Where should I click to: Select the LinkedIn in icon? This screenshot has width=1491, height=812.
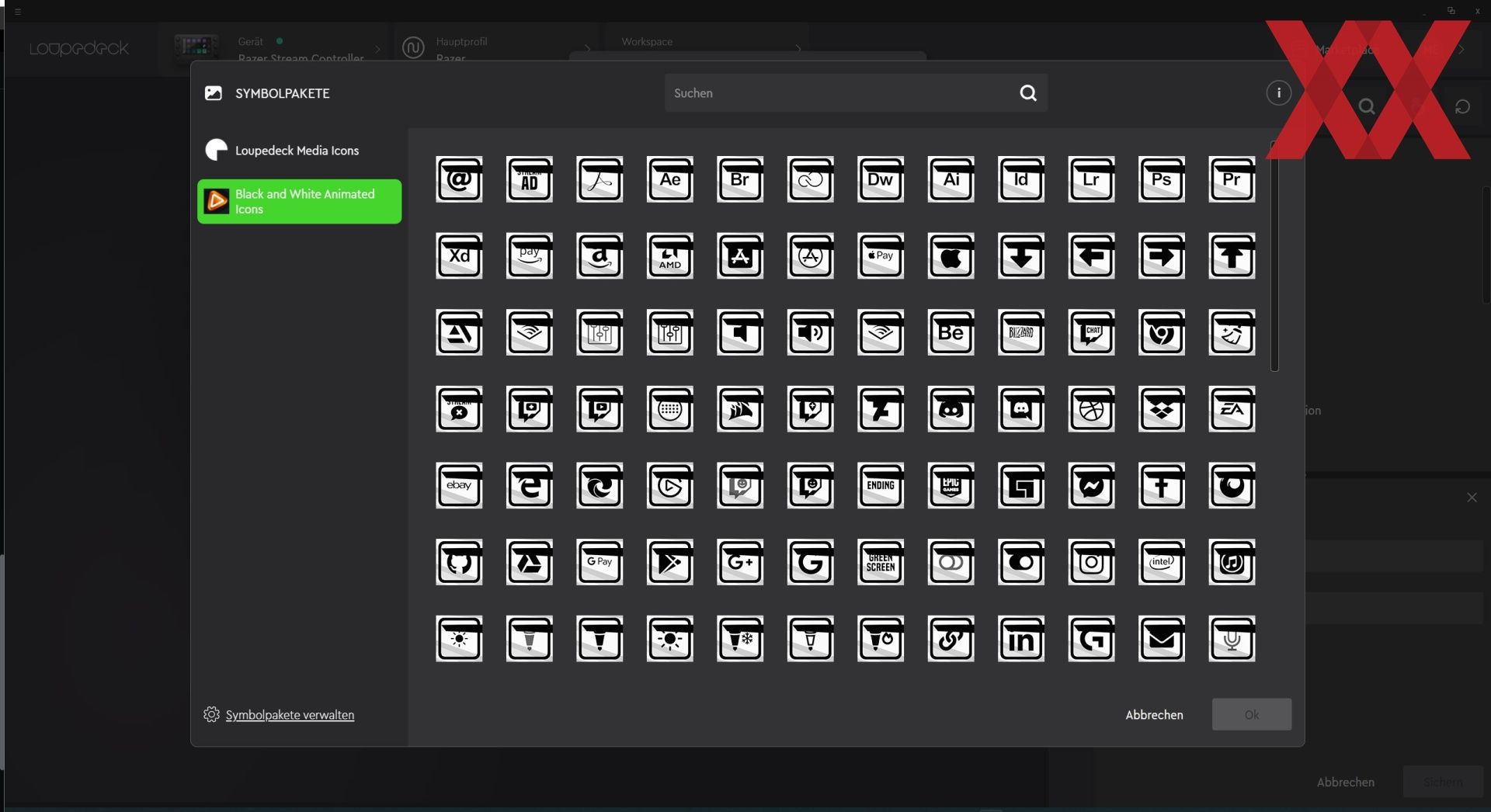[x=1021, y=639]
